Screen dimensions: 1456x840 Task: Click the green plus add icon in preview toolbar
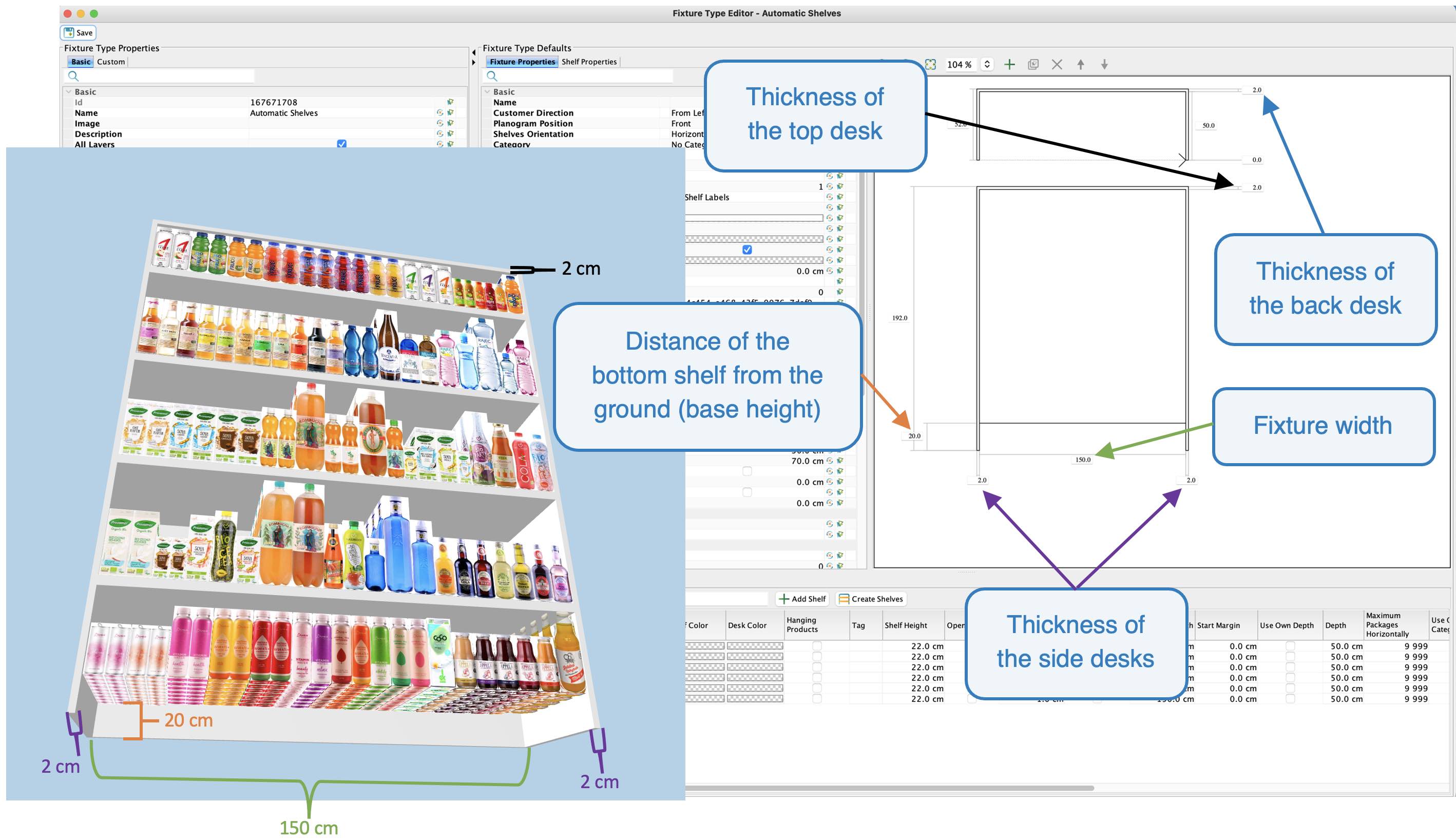(1009, 65)
